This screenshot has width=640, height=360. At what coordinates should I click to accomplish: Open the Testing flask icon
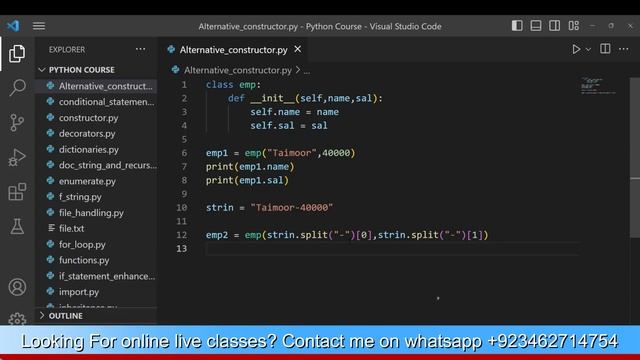(17, 226)
